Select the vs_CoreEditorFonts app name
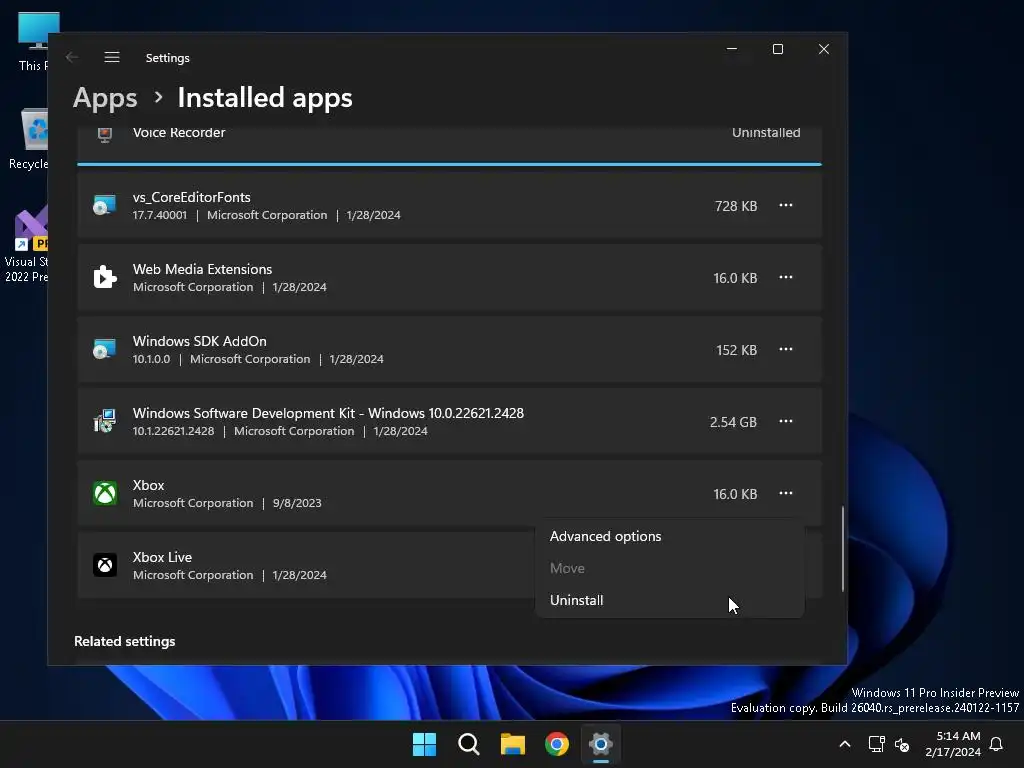 pyautogui.click(x=191, y=197)
